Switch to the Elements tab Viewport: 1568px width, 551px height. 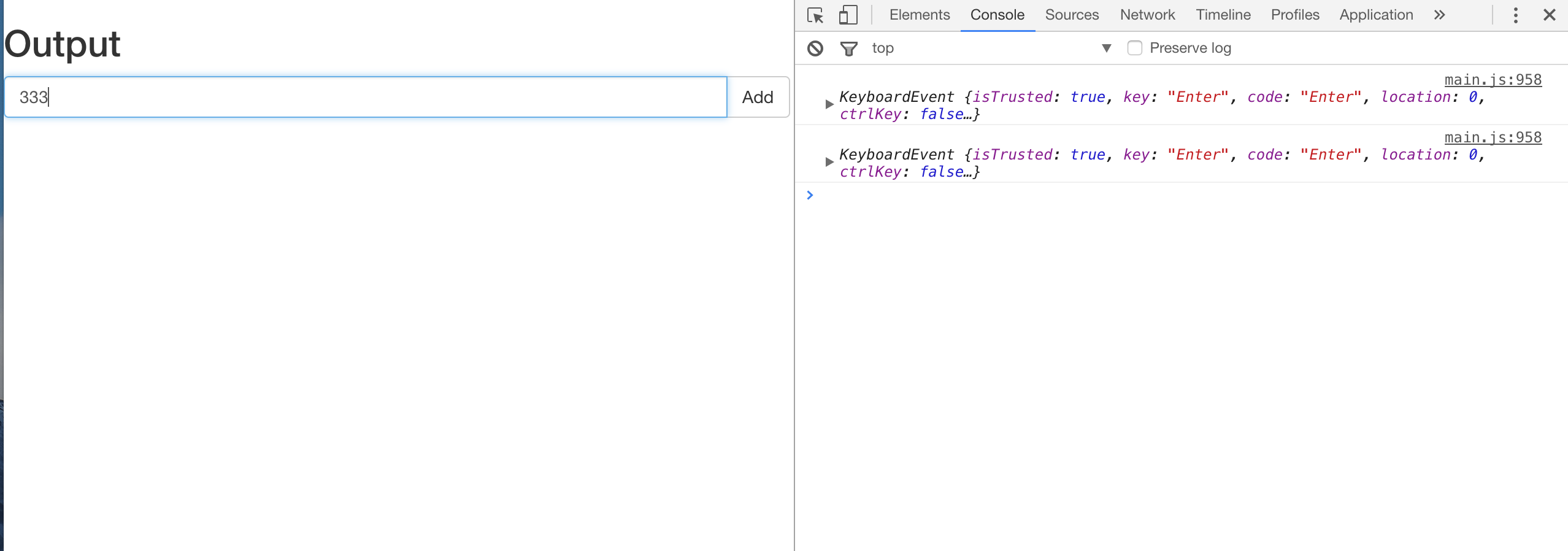coord(919,15)
